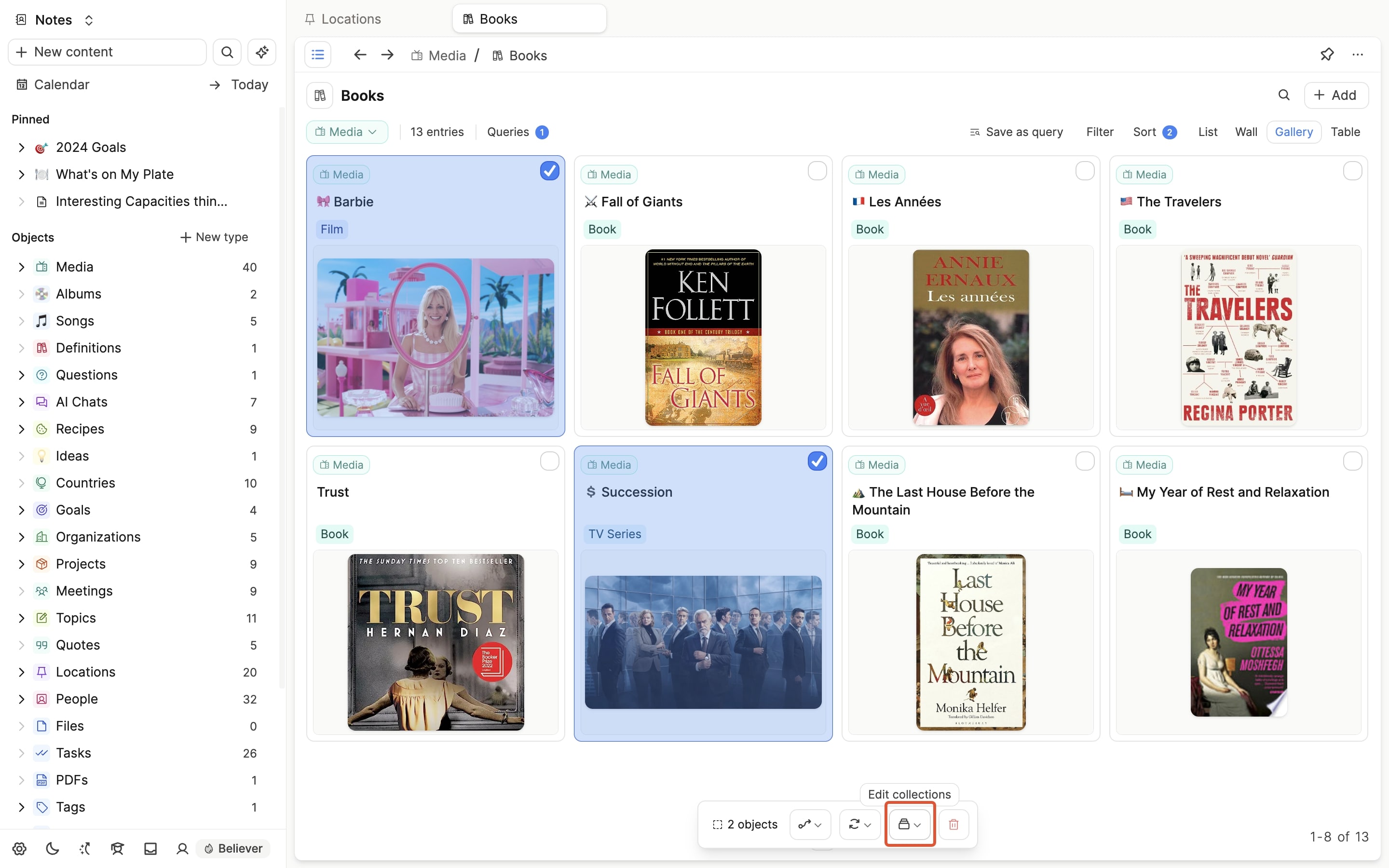This screenshot has width=1389, height=868.
Task: Switch to the Locations tab
Action: 351,19
